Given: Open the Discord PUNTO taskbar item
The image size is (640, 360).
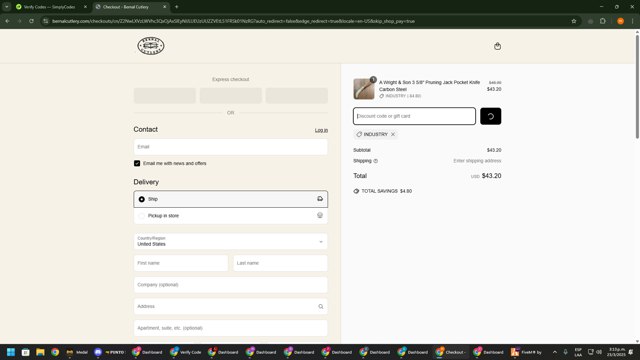Looking at the screenshot, I should (109, 352).
